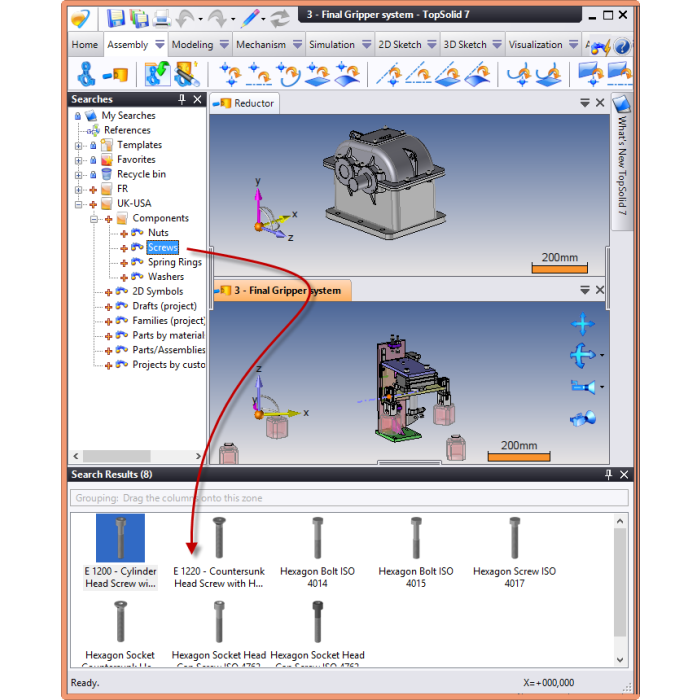Click the blue Help question mark icon
This screenshot has width=700, height=700.
pos(622,46)
